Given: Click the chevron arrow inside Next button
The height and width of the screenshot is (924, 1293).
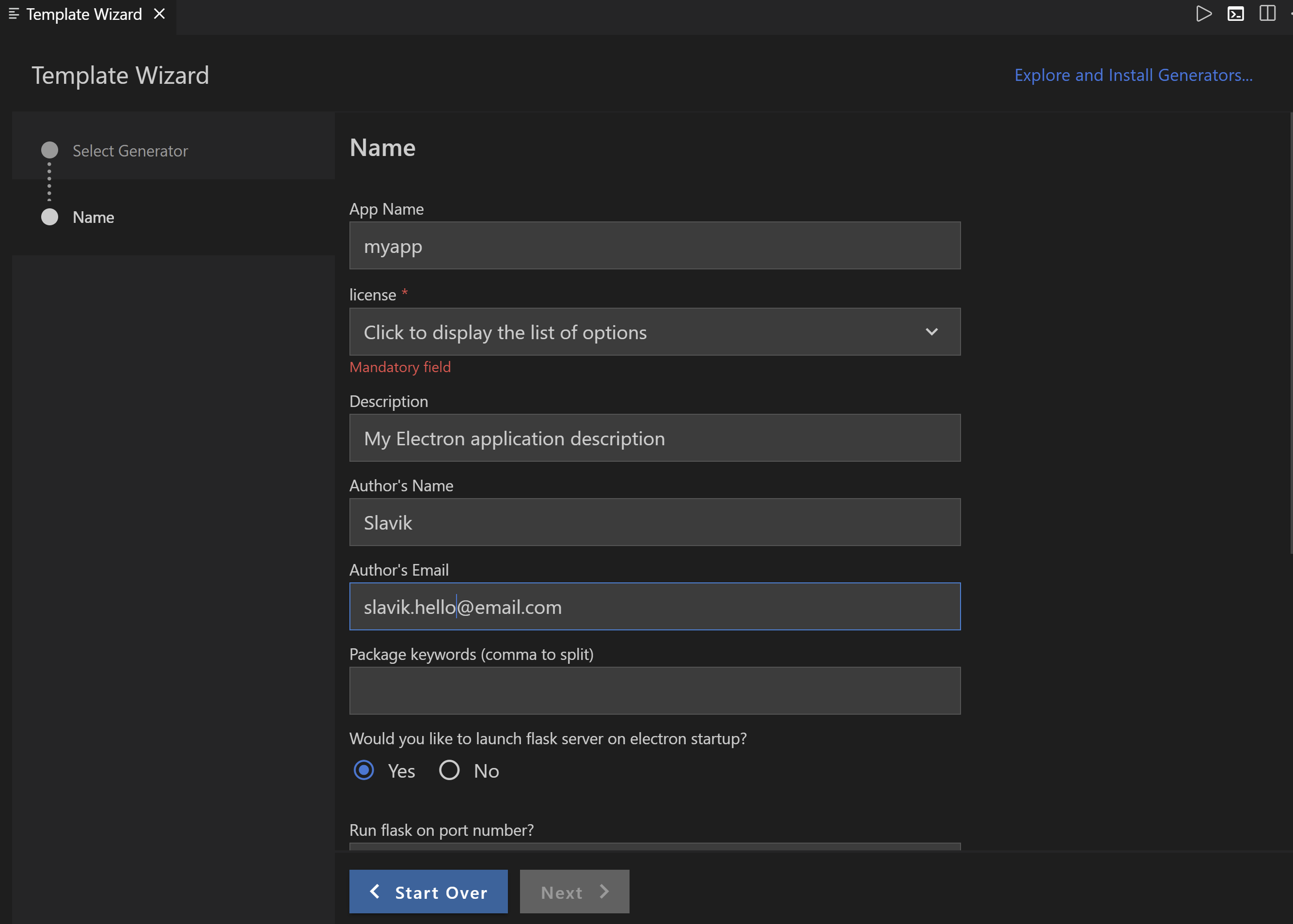Looking at the screenshot, I should pos(604,891).
